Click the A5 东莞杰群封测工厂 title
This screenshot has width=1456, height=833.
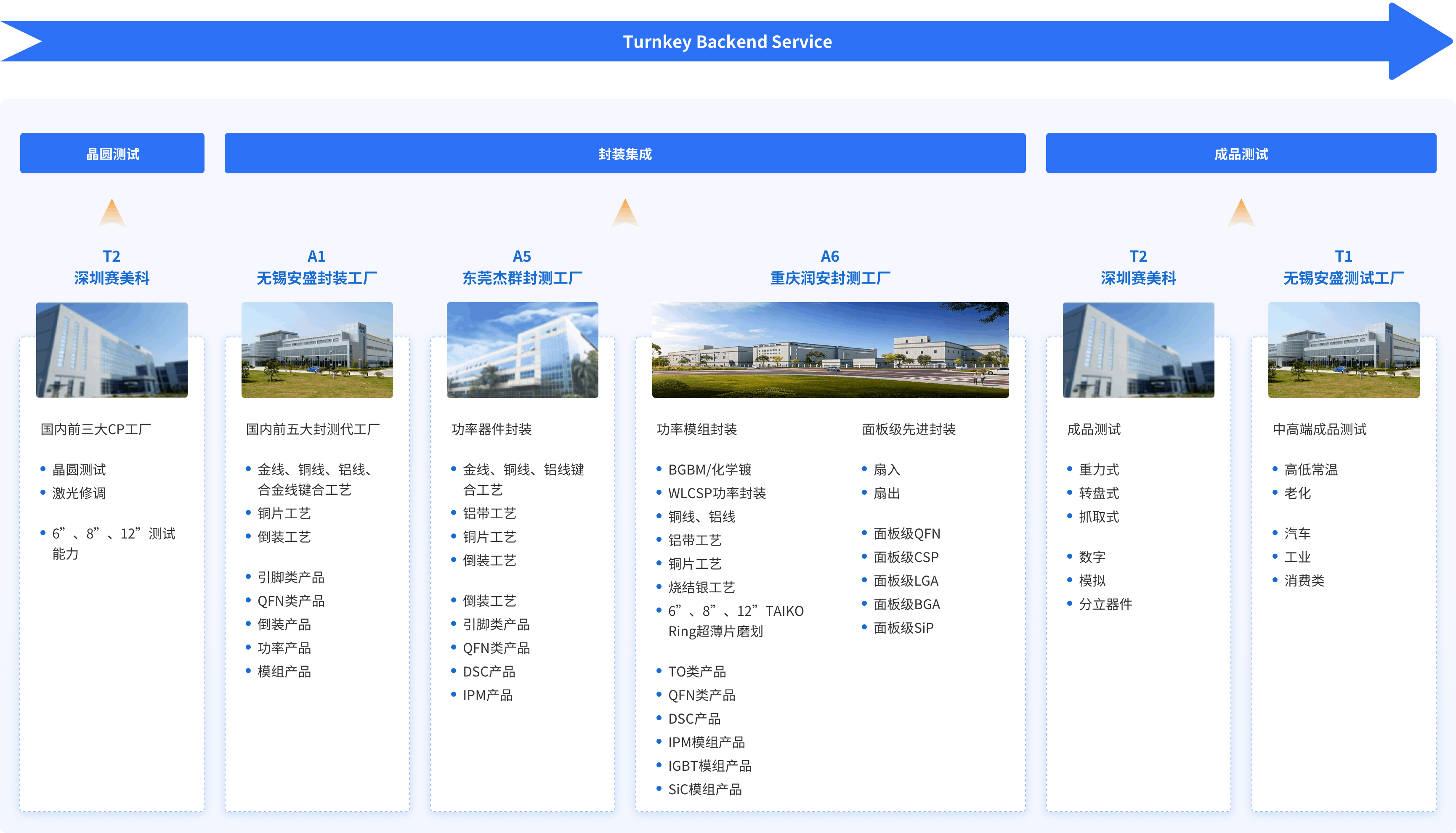click(x=522, y=267)
